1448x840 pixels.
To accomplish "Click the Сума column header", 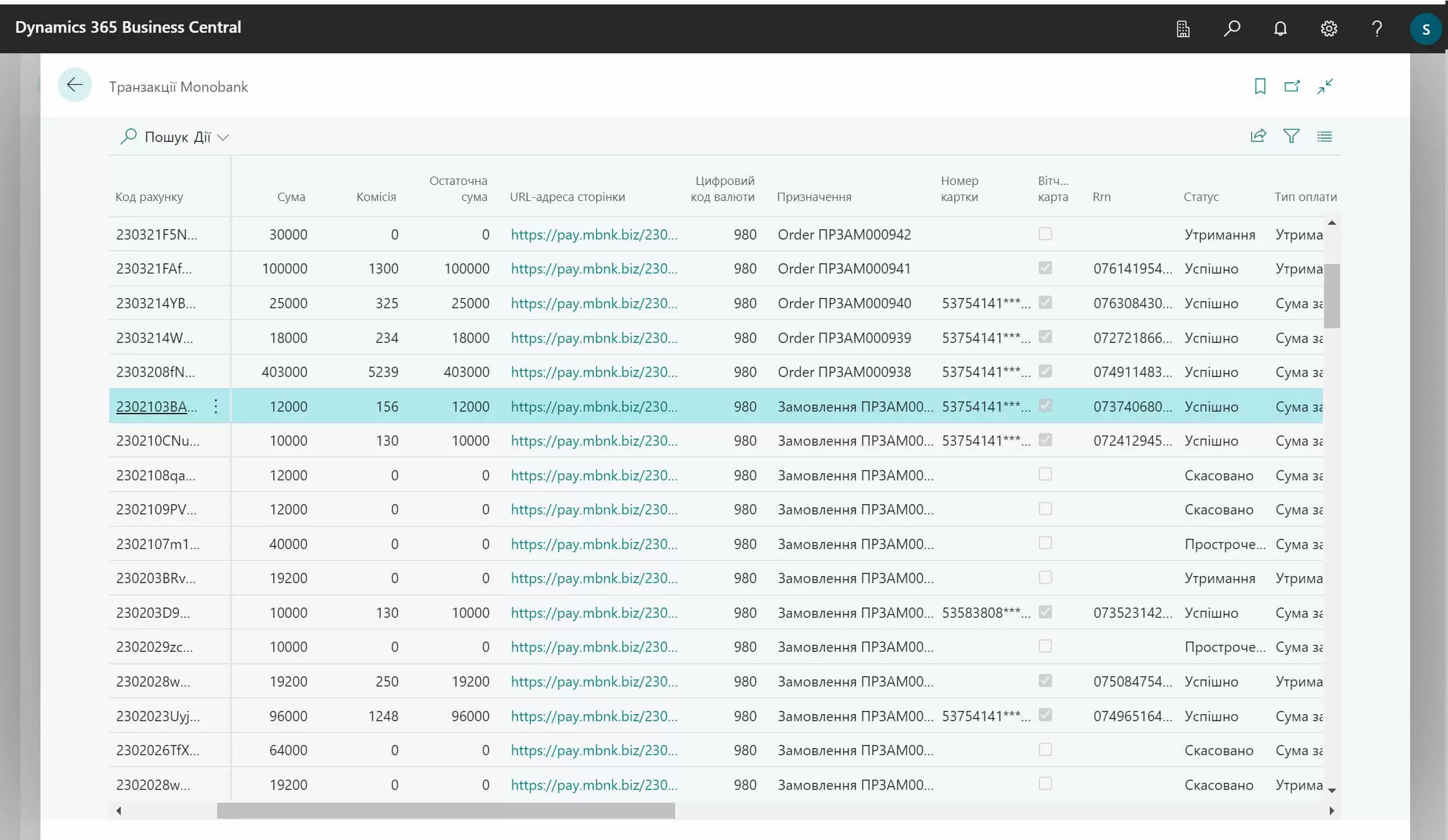I will [x=291, y=197].
